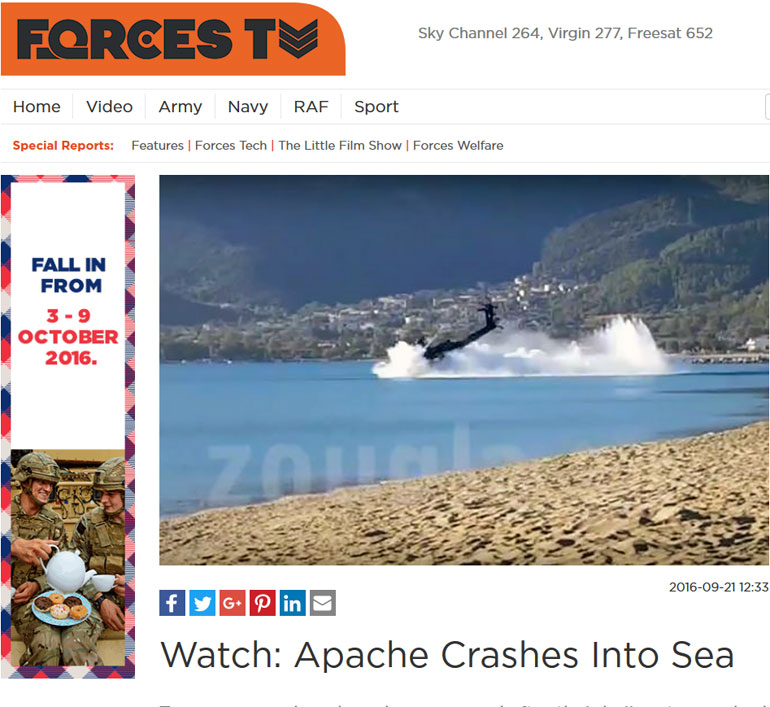Share on LinkedIn icon
The image size is (770, 707).
pos(293,602)
